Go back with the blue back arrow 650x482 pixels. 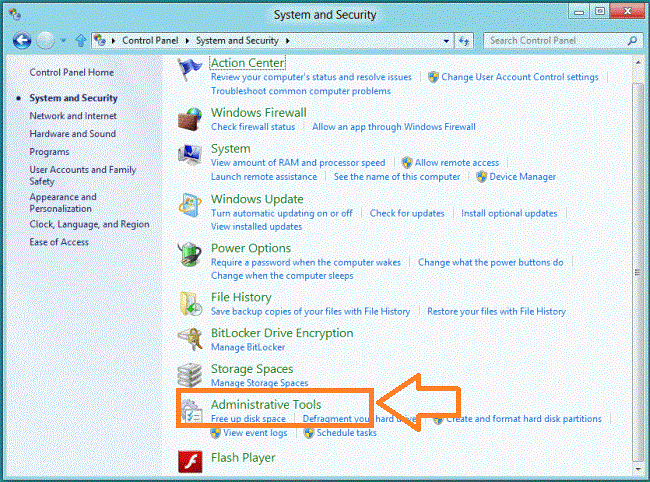(22, 41)
